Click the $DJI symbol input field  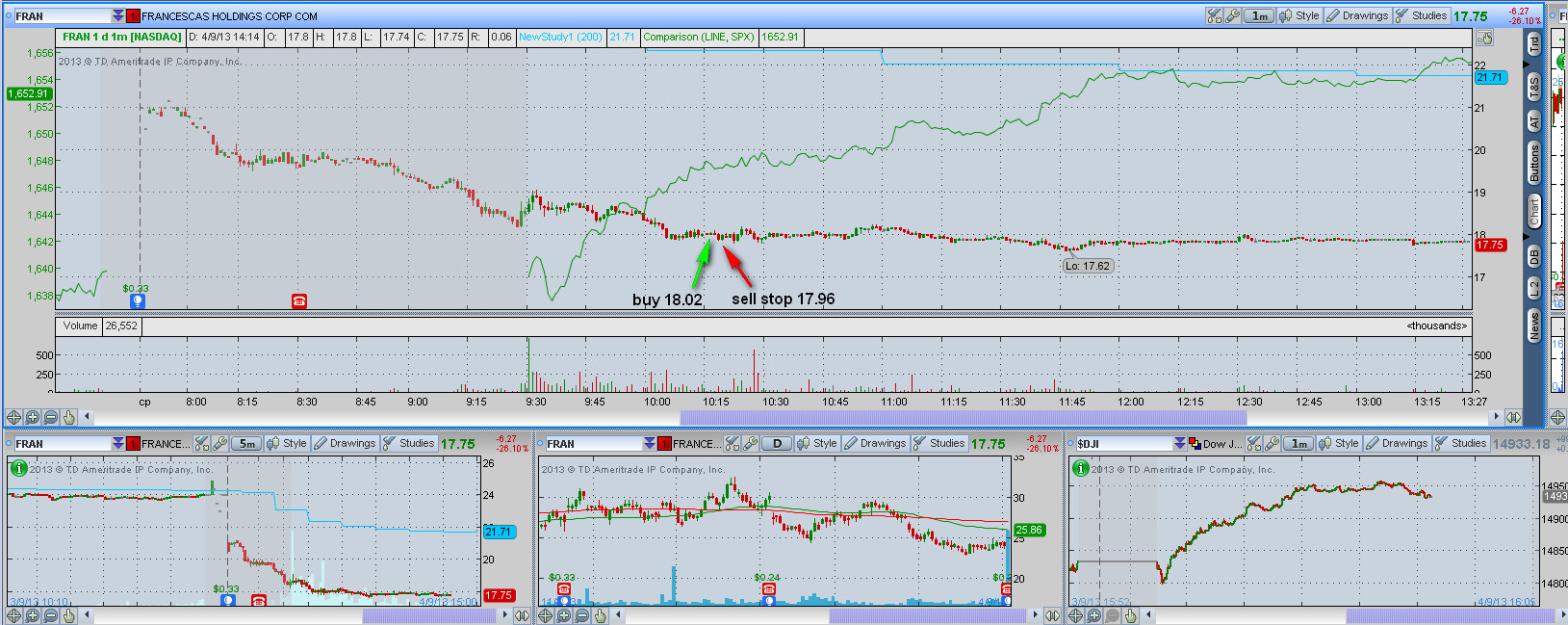[1123, 443]
